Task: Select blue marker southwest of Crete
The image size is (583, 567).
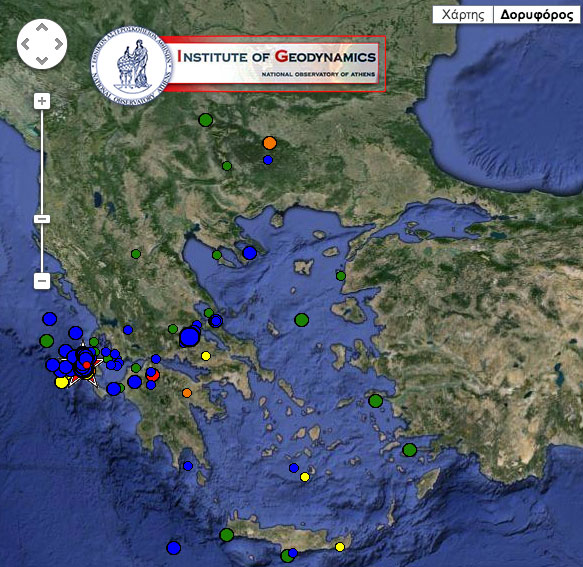Action: pos(174,548)
